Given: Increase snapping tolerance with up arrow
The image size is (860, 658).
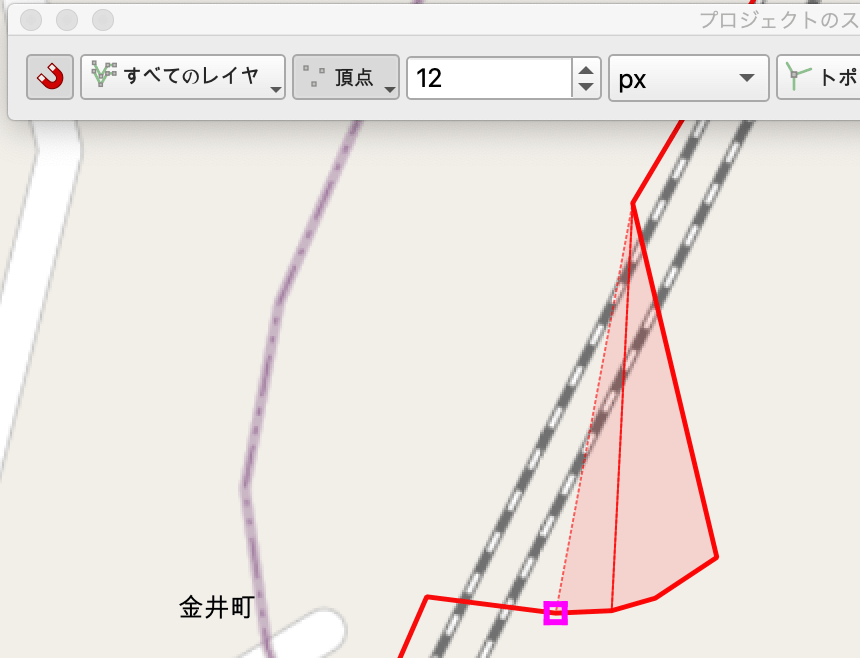Looking at the screenshot, I should coord(586,69).
